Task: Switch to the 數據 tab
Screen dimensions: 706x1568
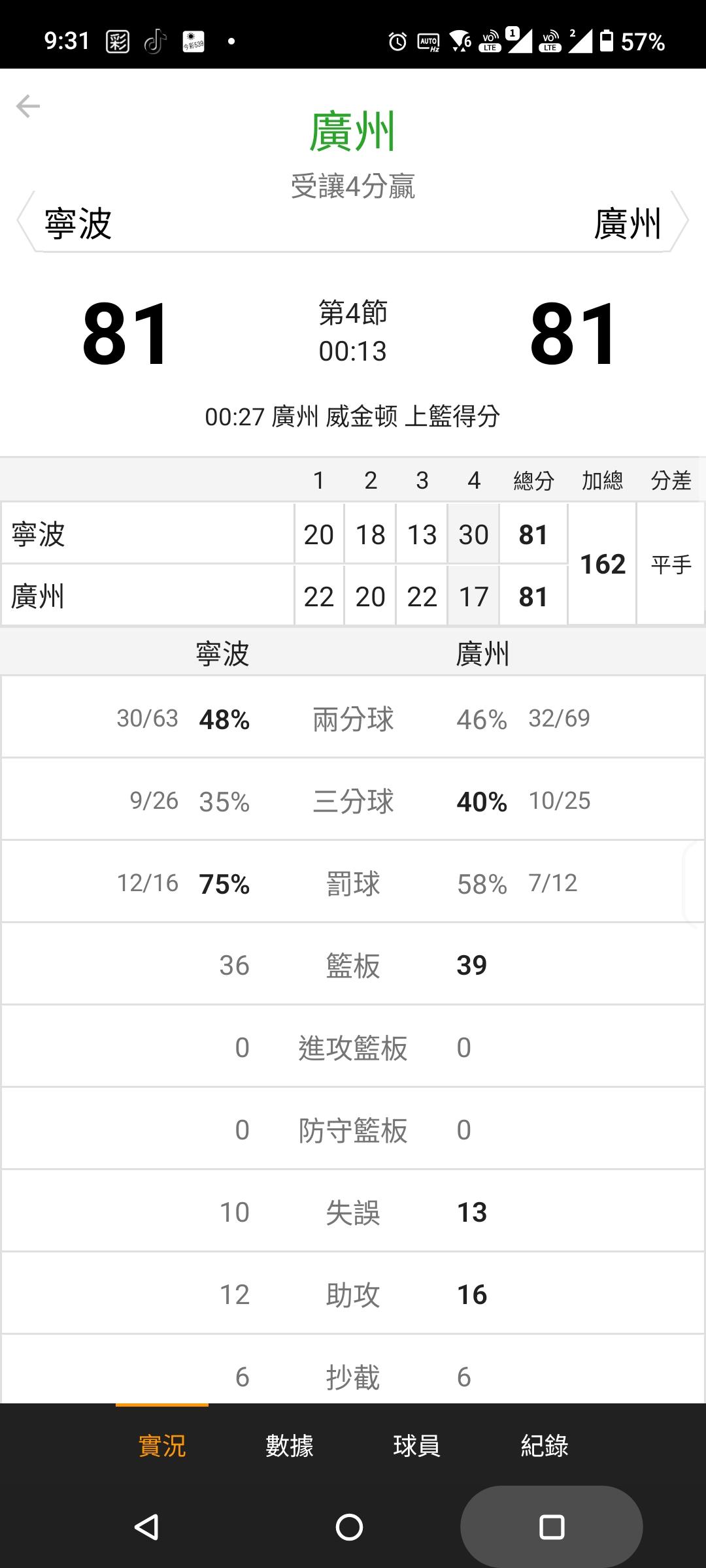Action: (x=289, y=1445)
